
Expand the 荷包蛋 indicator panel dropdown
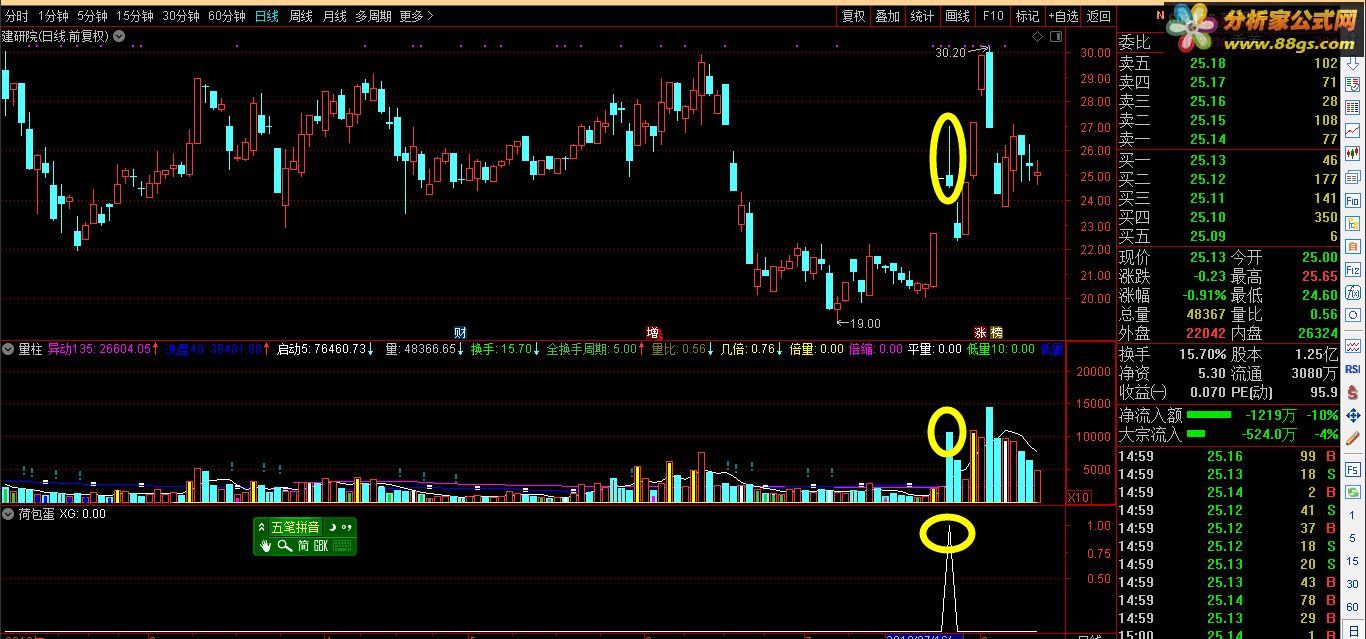click(8, 513)
